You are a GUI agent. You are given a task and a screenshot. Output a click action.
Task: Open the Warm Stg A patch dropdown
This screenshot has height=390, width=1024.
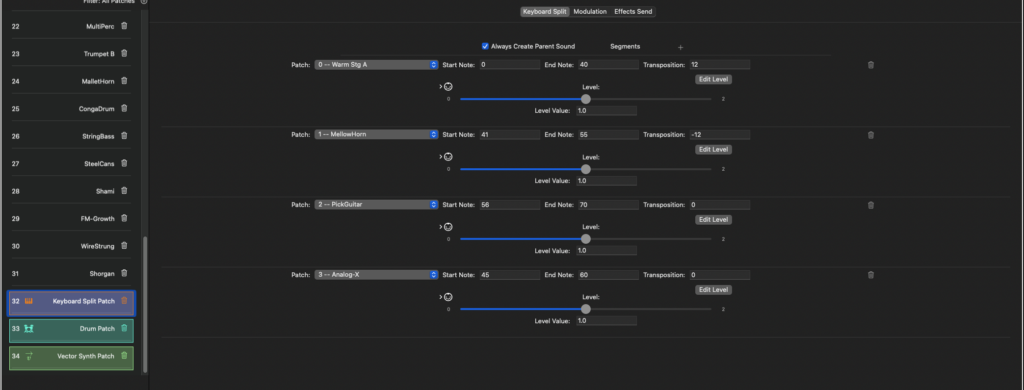[376, 65]
